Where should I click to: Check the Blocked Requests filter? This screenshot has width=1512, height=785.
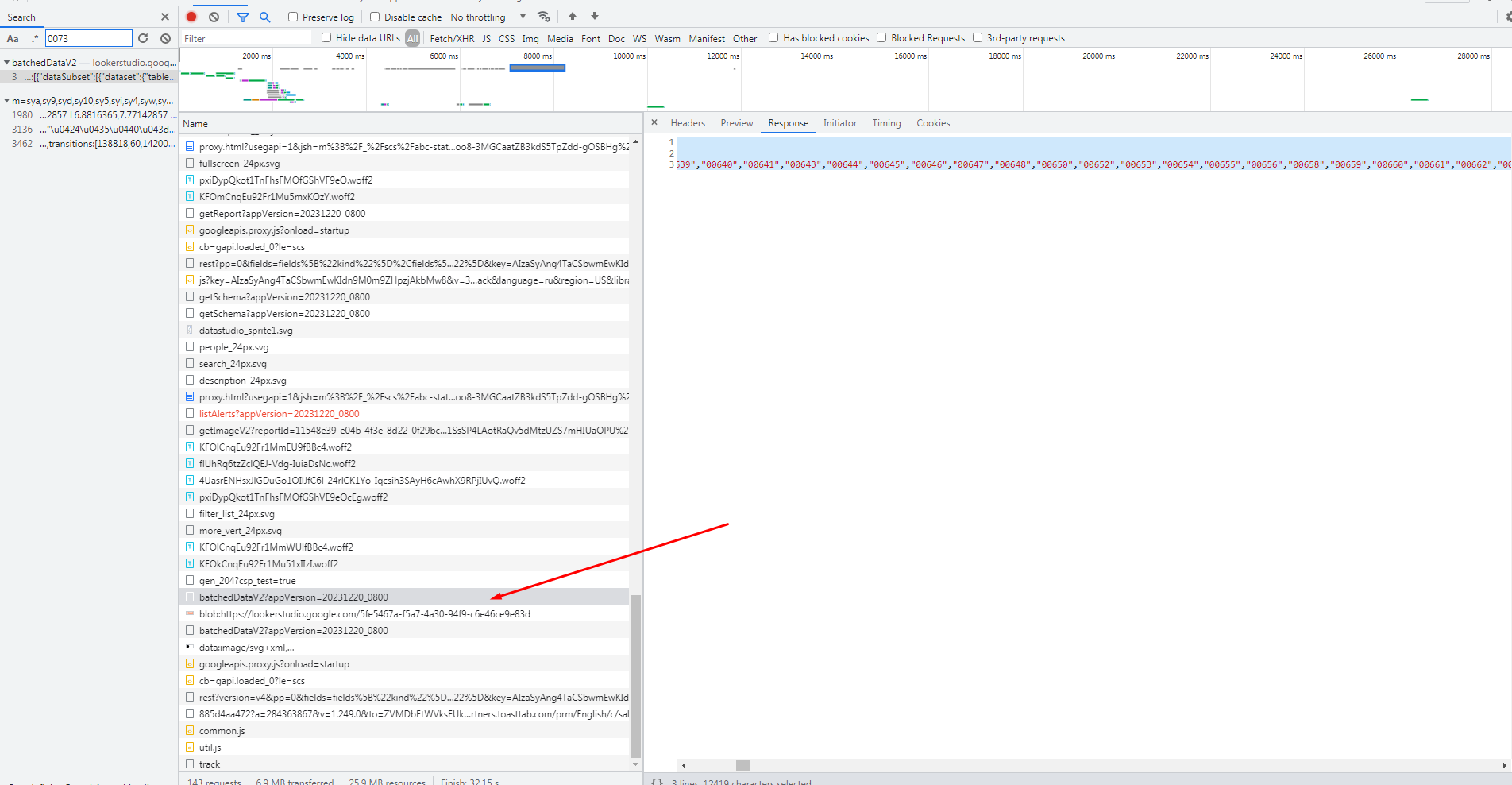881,37
